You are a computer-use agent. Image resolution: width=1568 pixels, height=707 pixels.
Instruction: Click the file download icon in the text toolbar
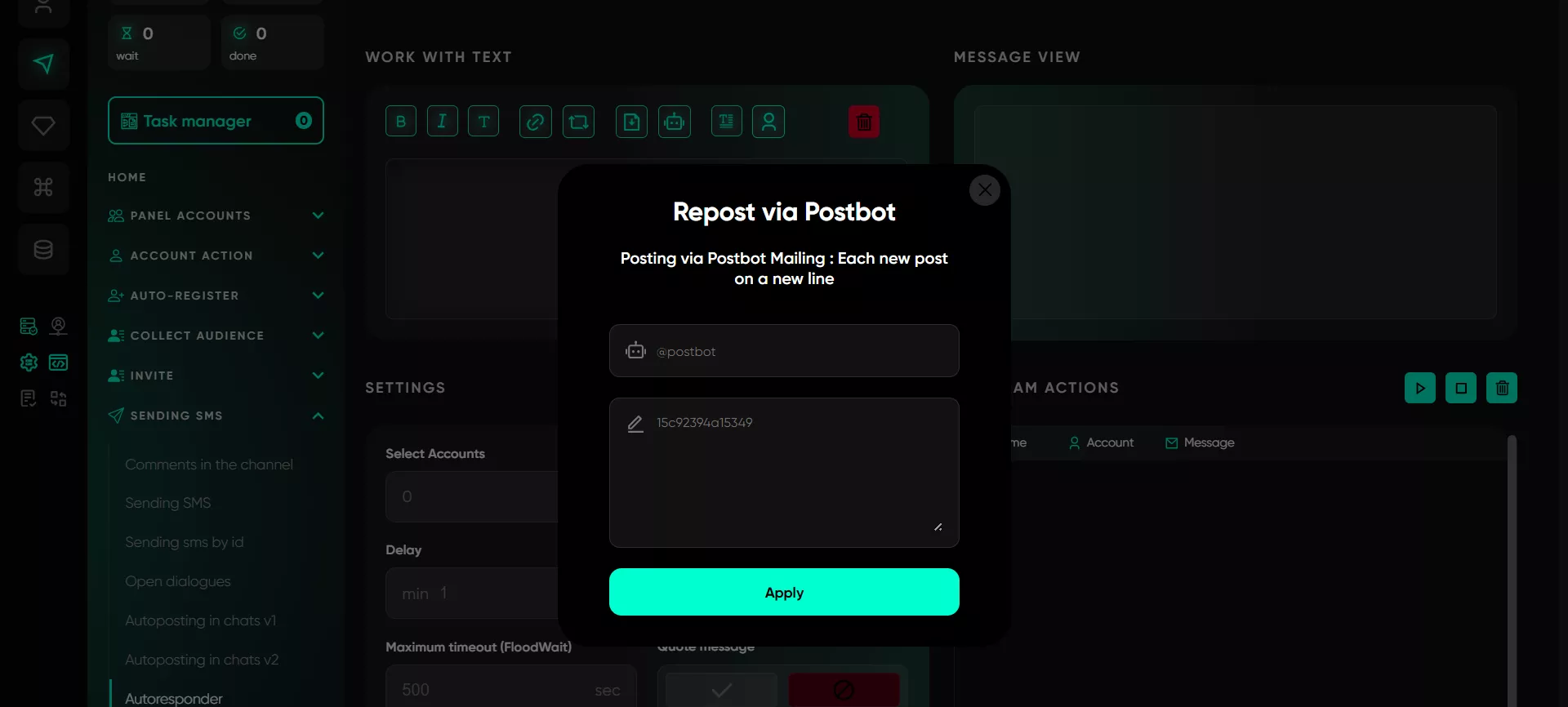point(631,122)
